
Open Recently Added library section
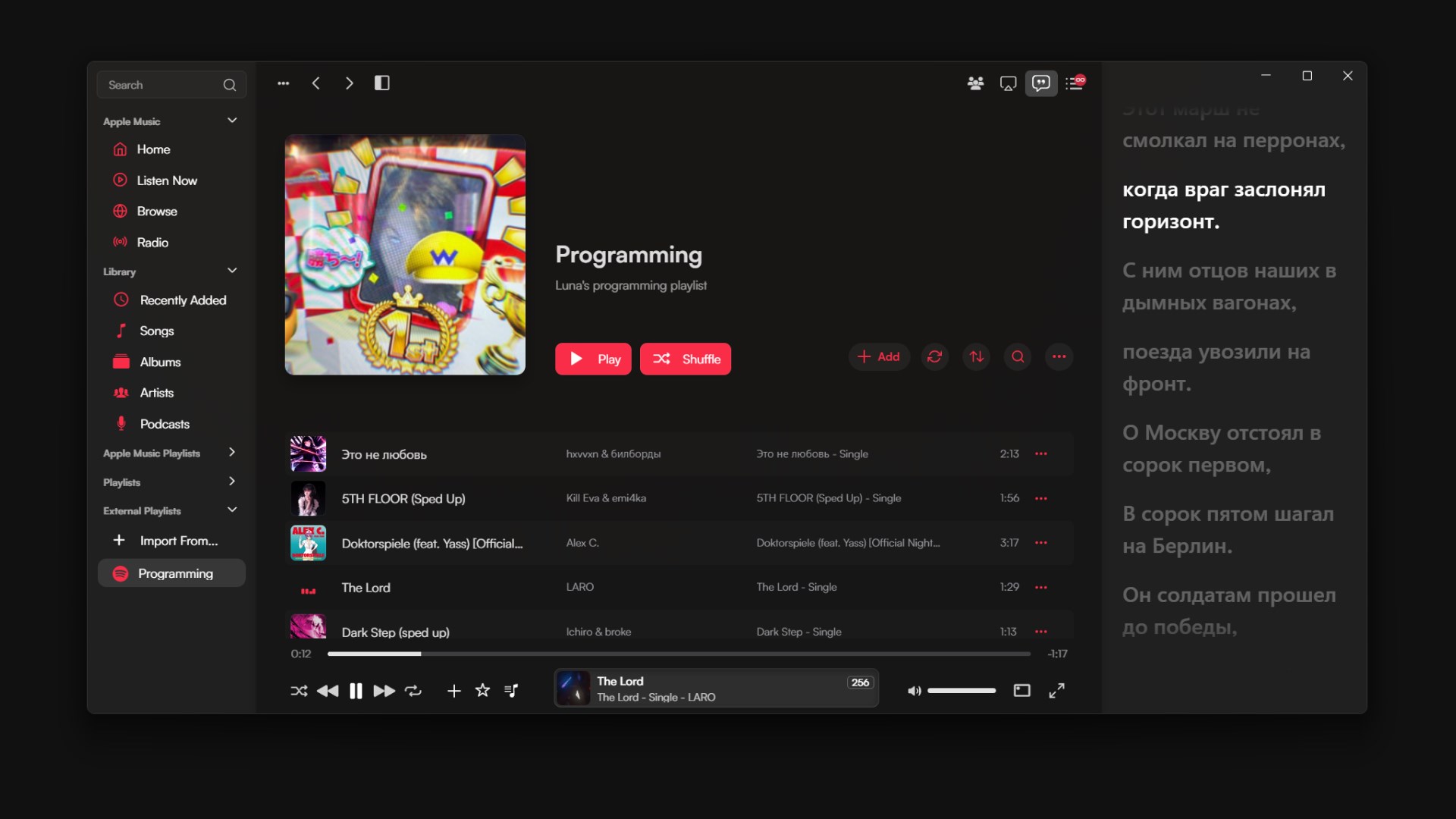[182, 300]
